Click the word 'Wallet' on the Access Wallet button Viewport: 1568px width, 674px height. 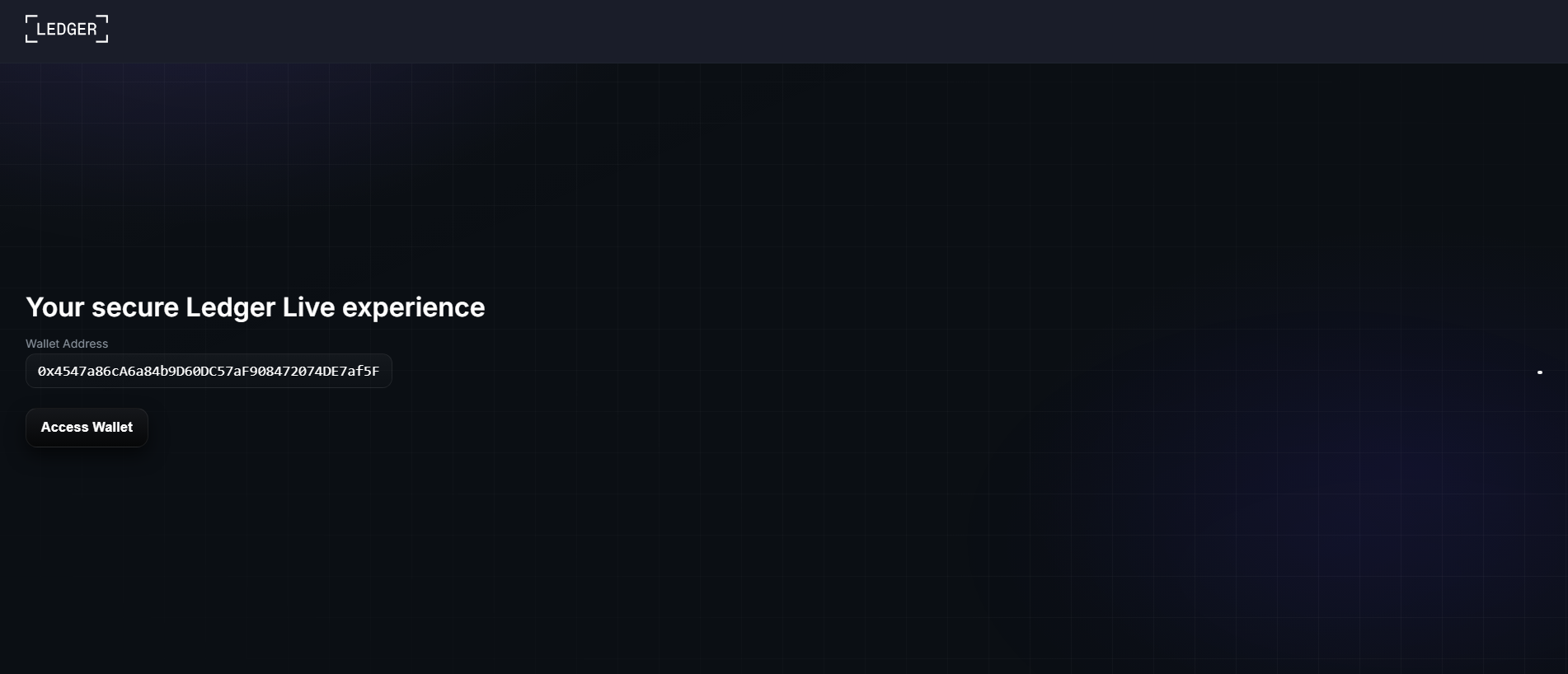pyautogui.click(x=112, y=428)
